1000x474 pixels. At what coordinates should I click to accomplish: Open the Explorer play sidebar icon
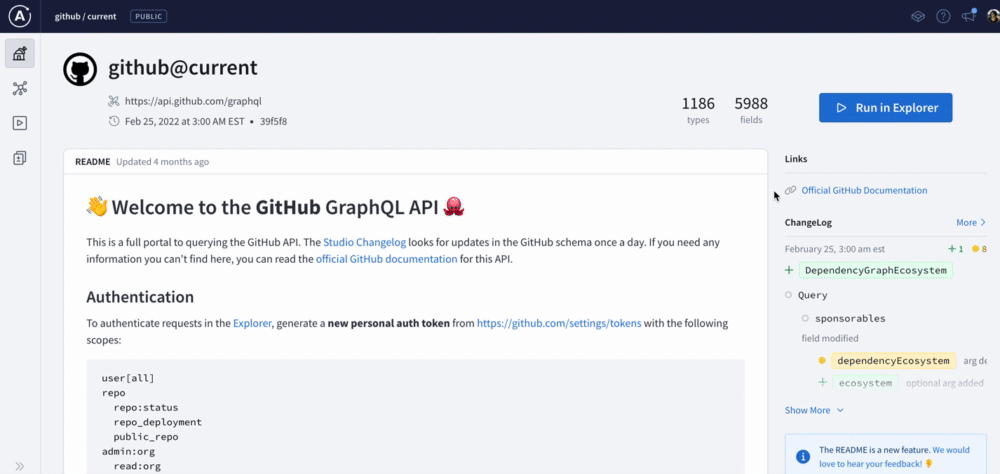click(x=20, y=123)
